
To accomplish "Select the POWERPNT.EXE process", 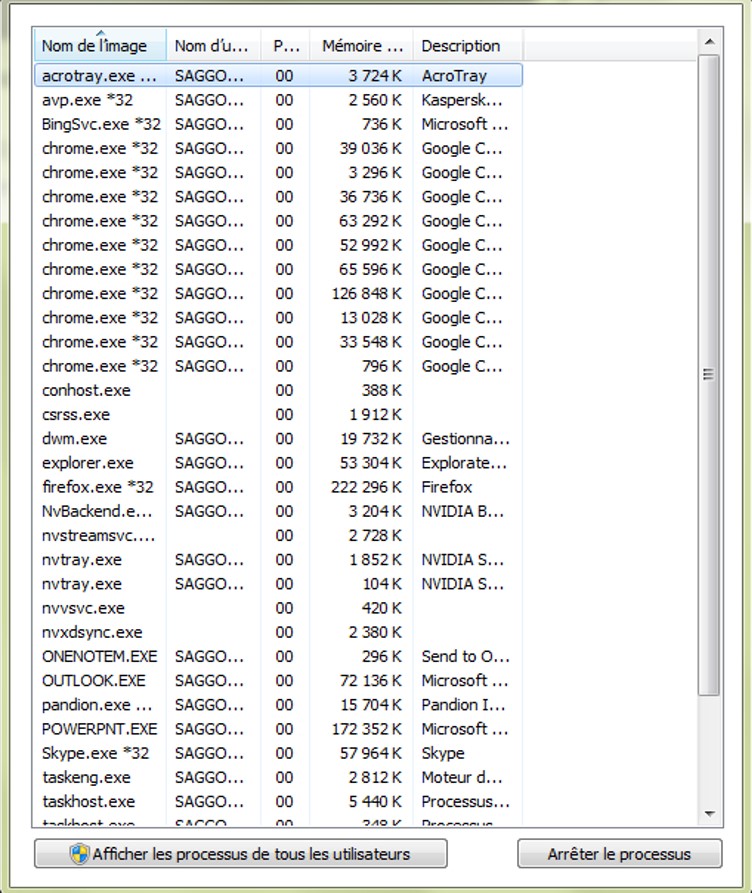I will point(279,730).
